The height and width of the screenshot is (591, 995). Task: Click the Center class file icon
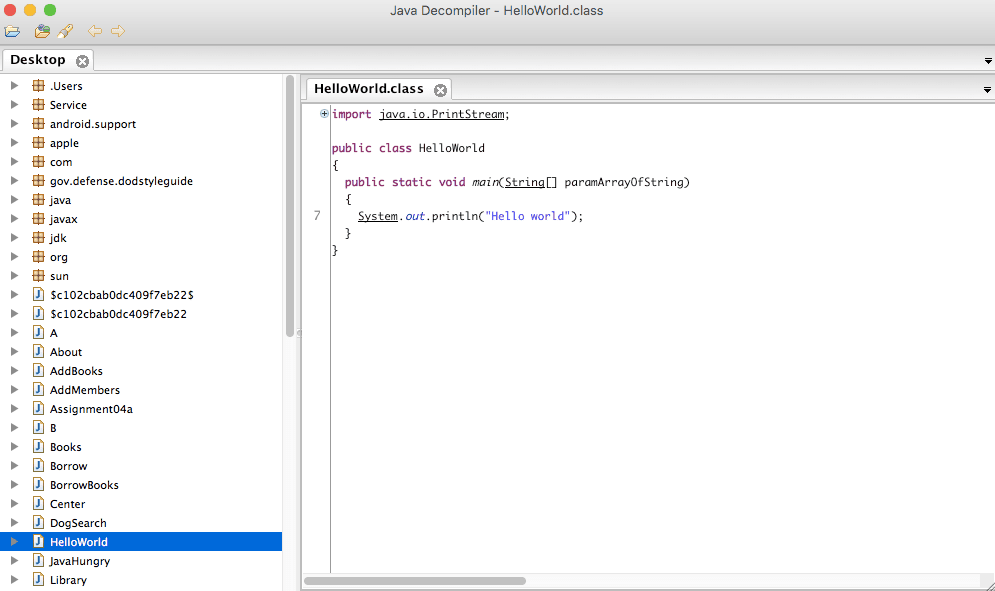[x=39, y=504]
